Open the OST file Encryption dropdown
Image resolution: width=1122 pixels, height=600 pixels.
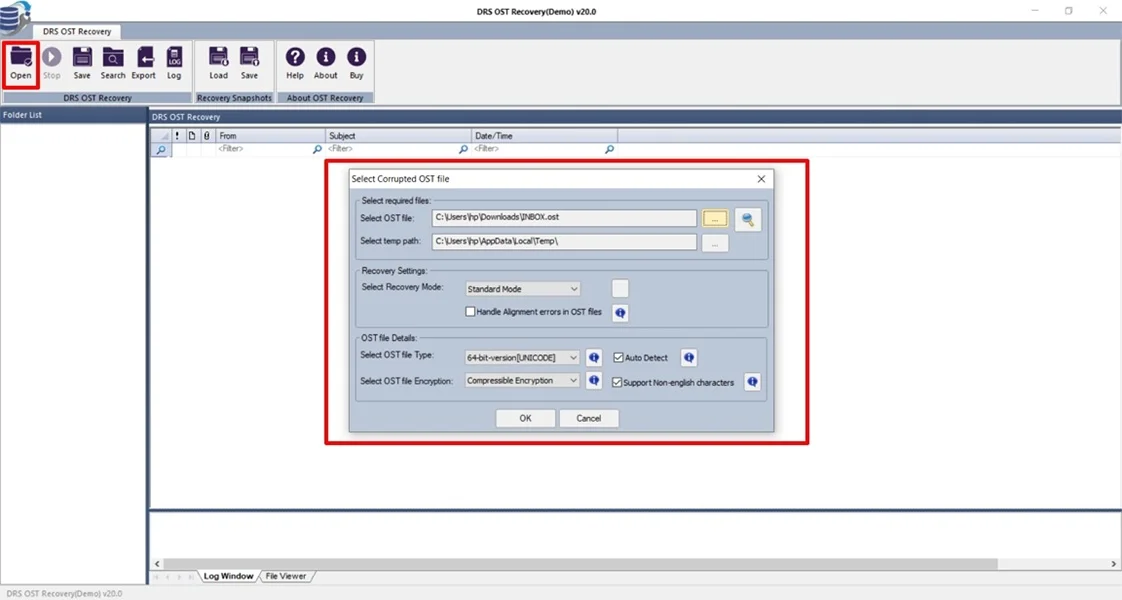[522, 380]
